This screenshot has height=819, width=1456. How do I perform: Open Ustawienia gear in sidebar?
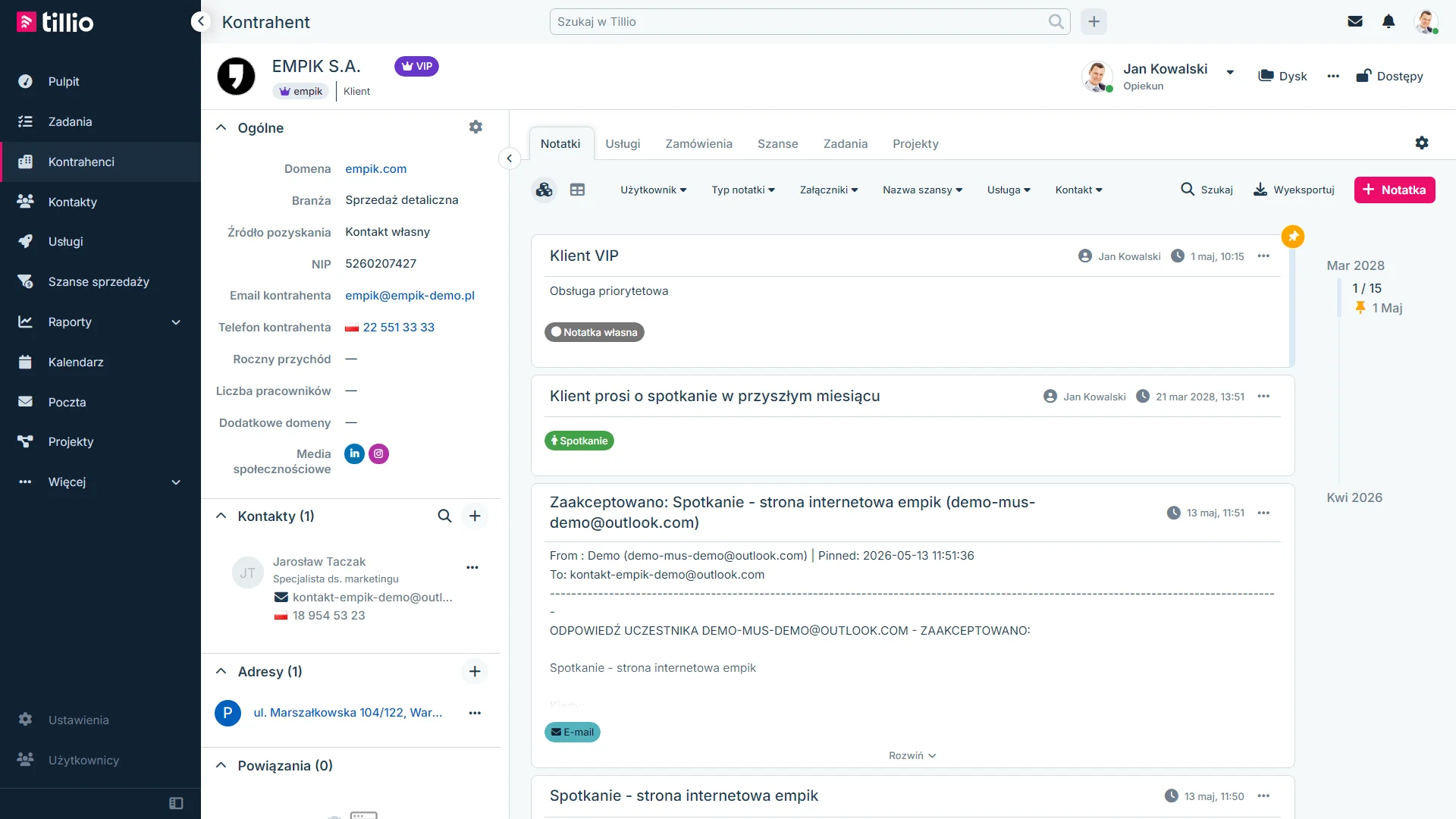point(26,719)
